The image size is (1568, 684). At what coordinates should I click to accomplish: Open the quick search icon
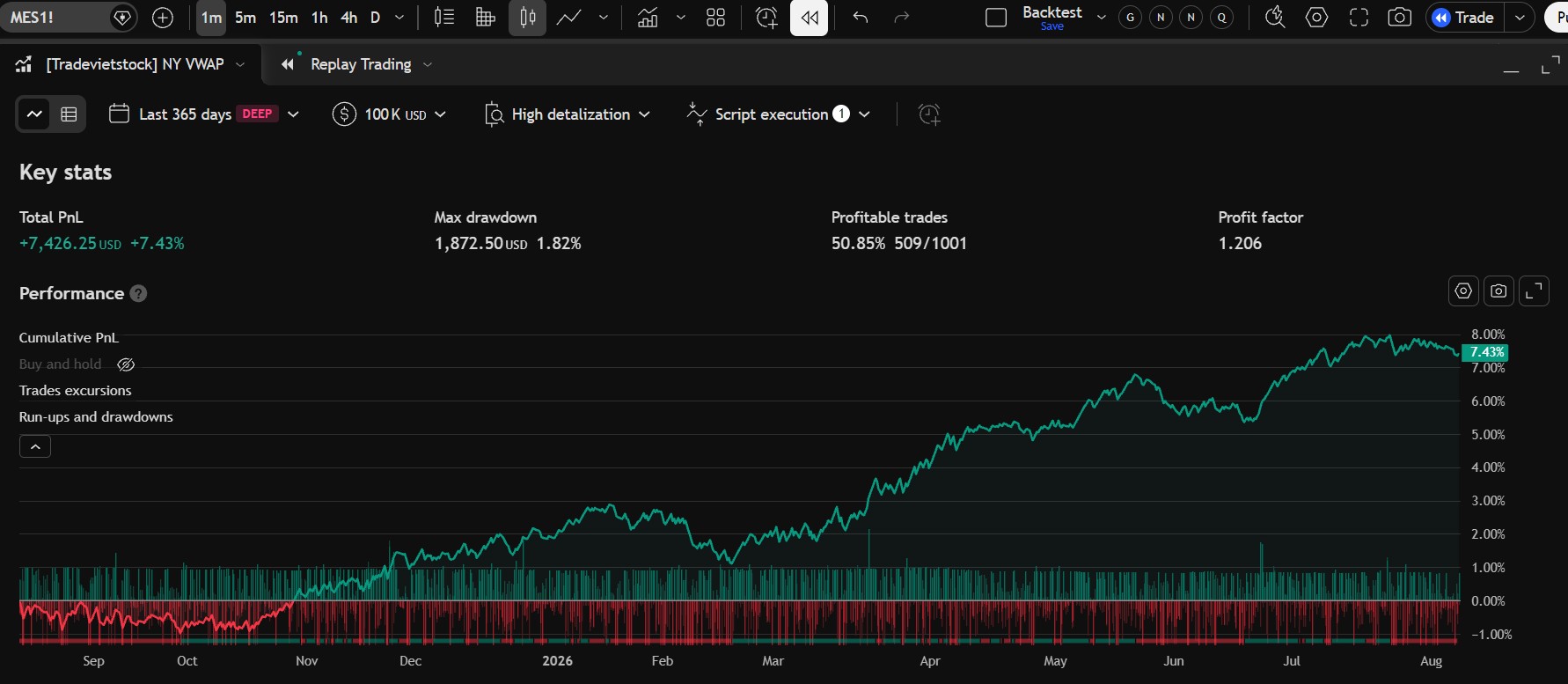[1274, 18]
